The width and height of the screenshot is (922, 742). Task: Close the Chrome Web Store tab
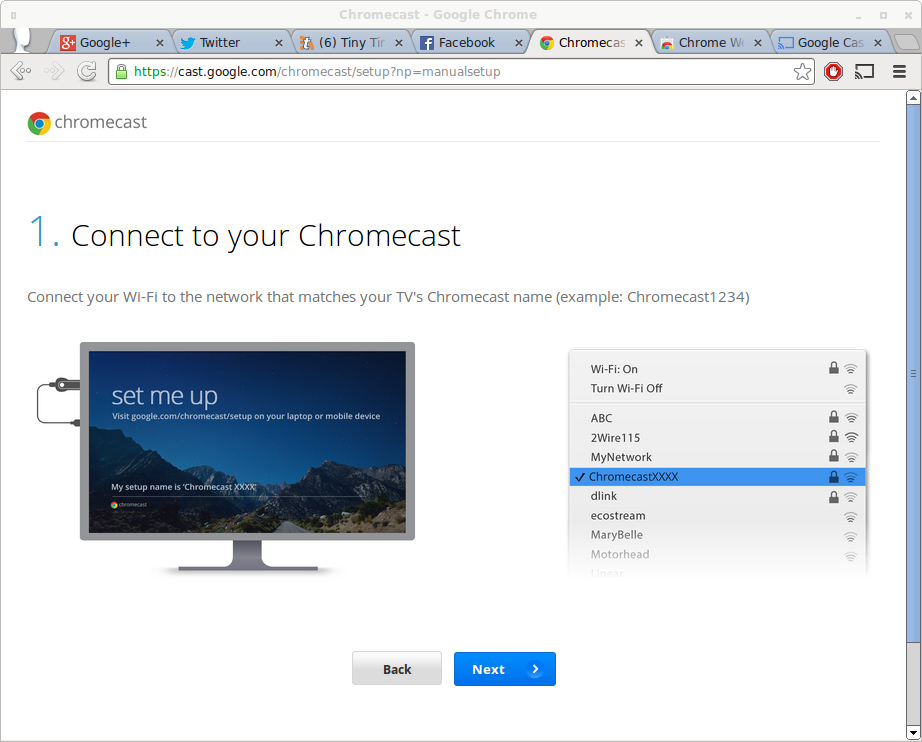(758, 43)
